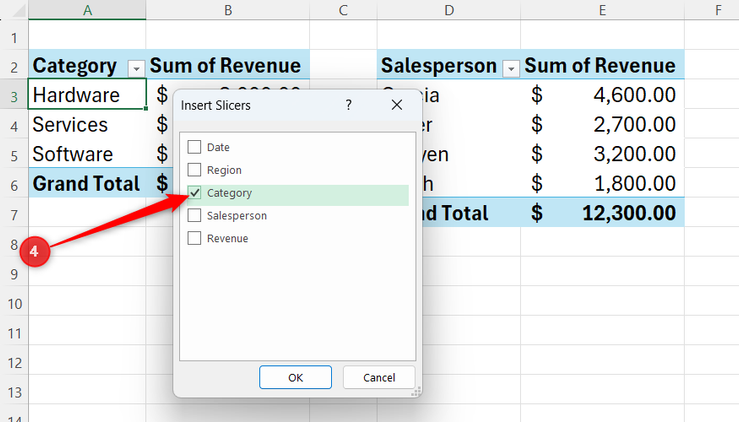Cancel the Insert Slicers dialog
This screenshot has height=422, width=739.
(x=379, y=377)
